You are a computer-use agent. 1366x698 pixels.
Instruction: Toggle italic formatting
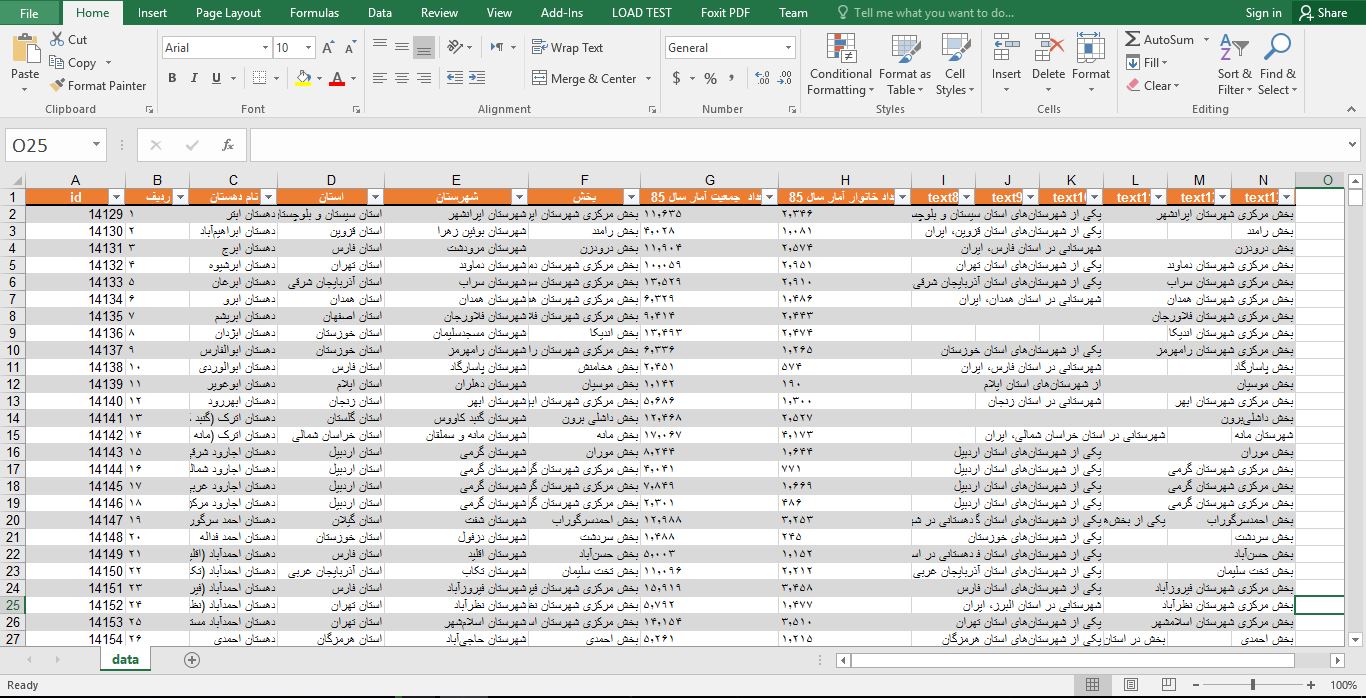(192, 78)
